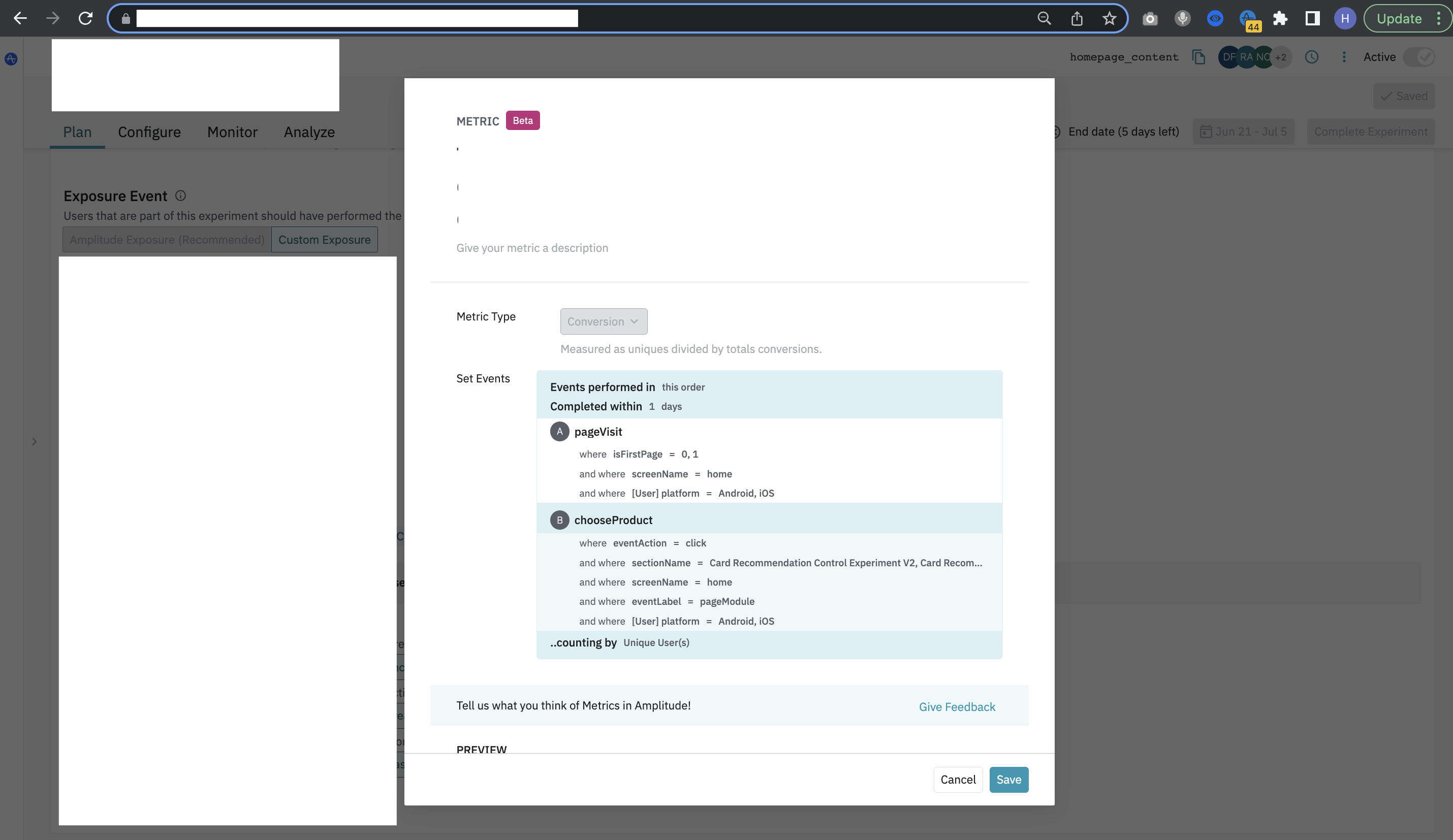Open the history clock icon
This screenshot has width=1453, height=840.
point(1312,57)
